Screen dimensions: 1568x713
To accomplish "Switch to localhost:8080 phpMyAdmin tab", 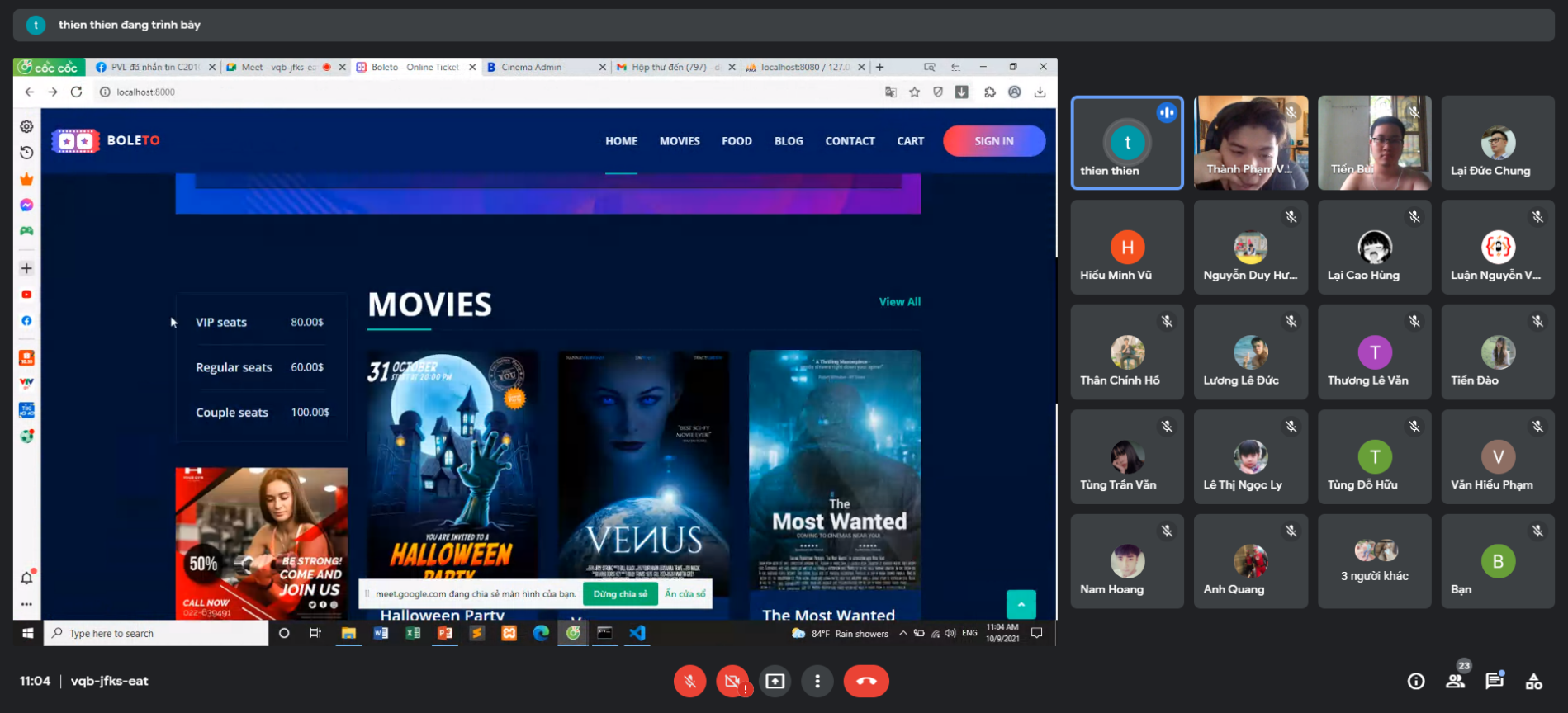I will coord(803,67).
